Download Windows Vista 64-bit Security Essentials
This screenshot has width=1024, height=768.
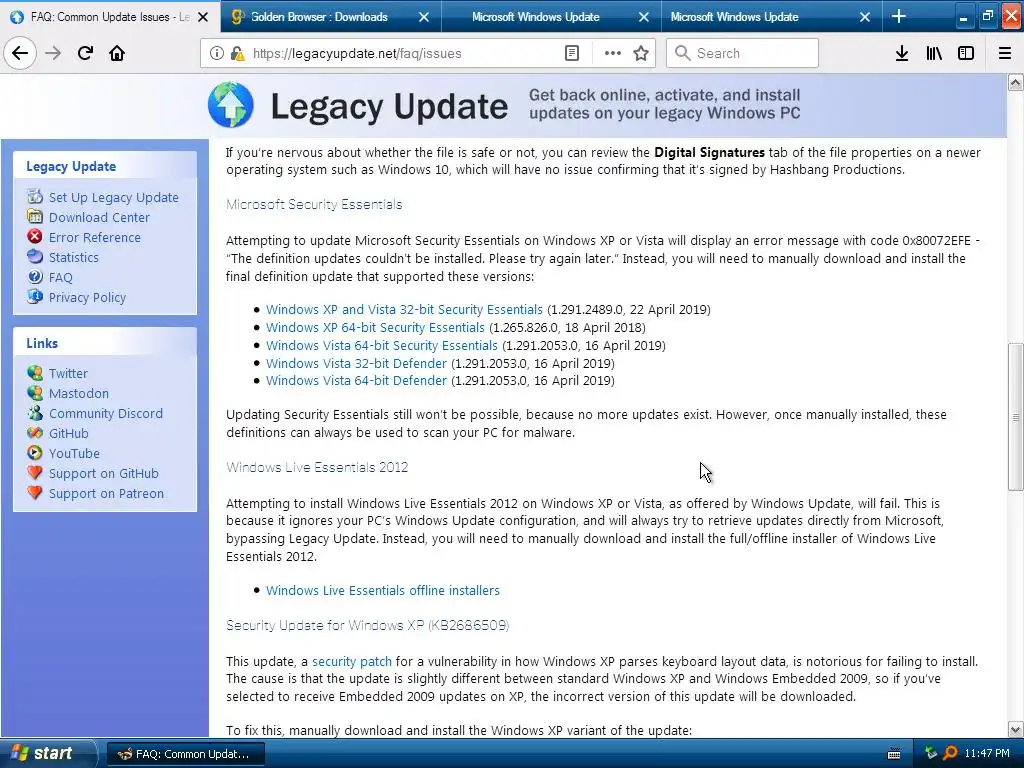381,345
